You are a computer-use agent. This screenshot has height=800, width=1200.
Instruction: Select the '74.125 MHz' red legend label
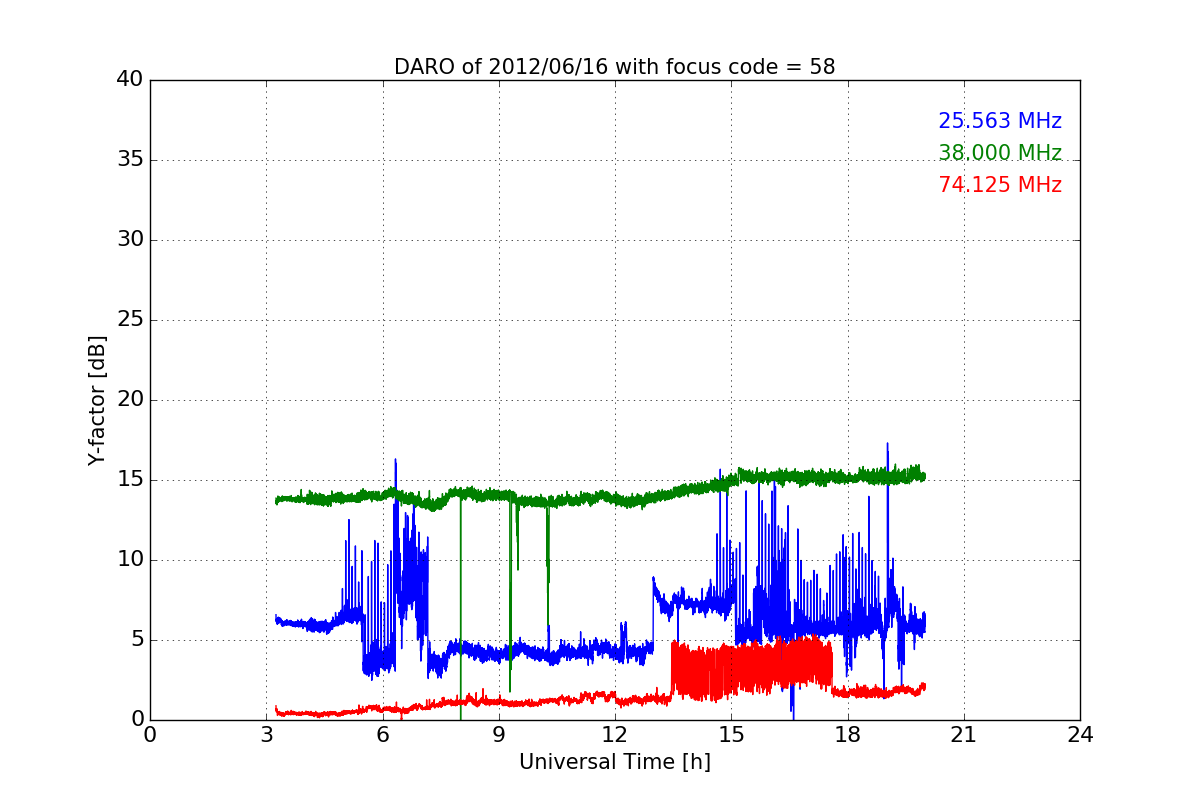coord(1000,185)
